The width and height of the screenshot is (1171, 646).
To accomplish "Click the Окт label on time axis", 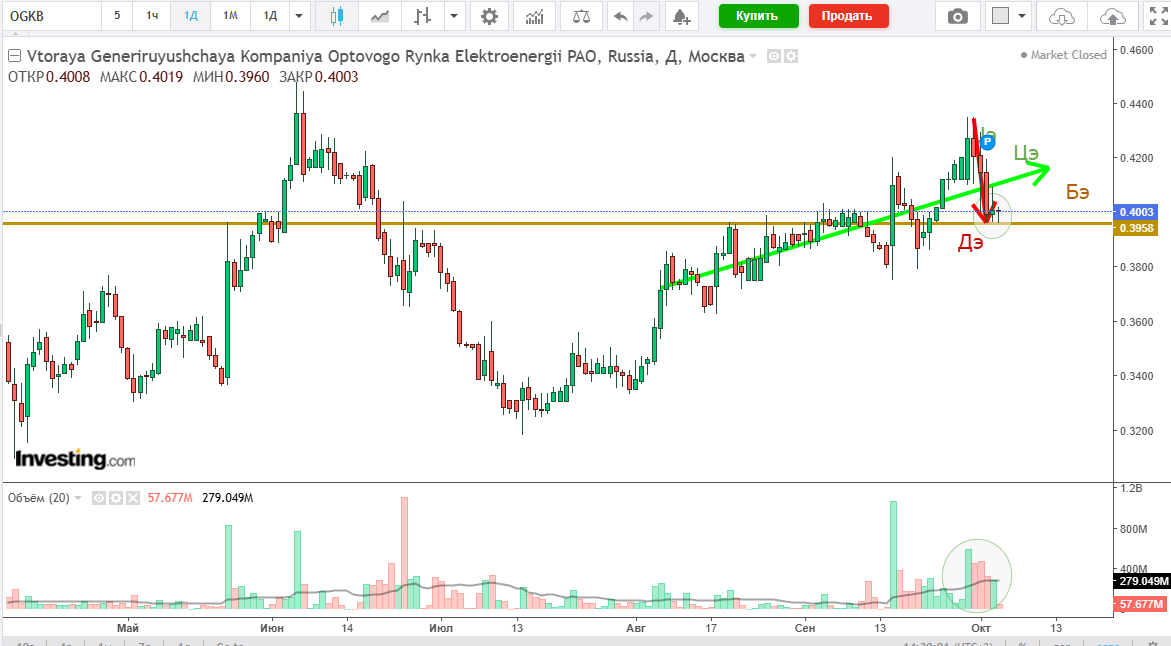I will tap(981, 628).
